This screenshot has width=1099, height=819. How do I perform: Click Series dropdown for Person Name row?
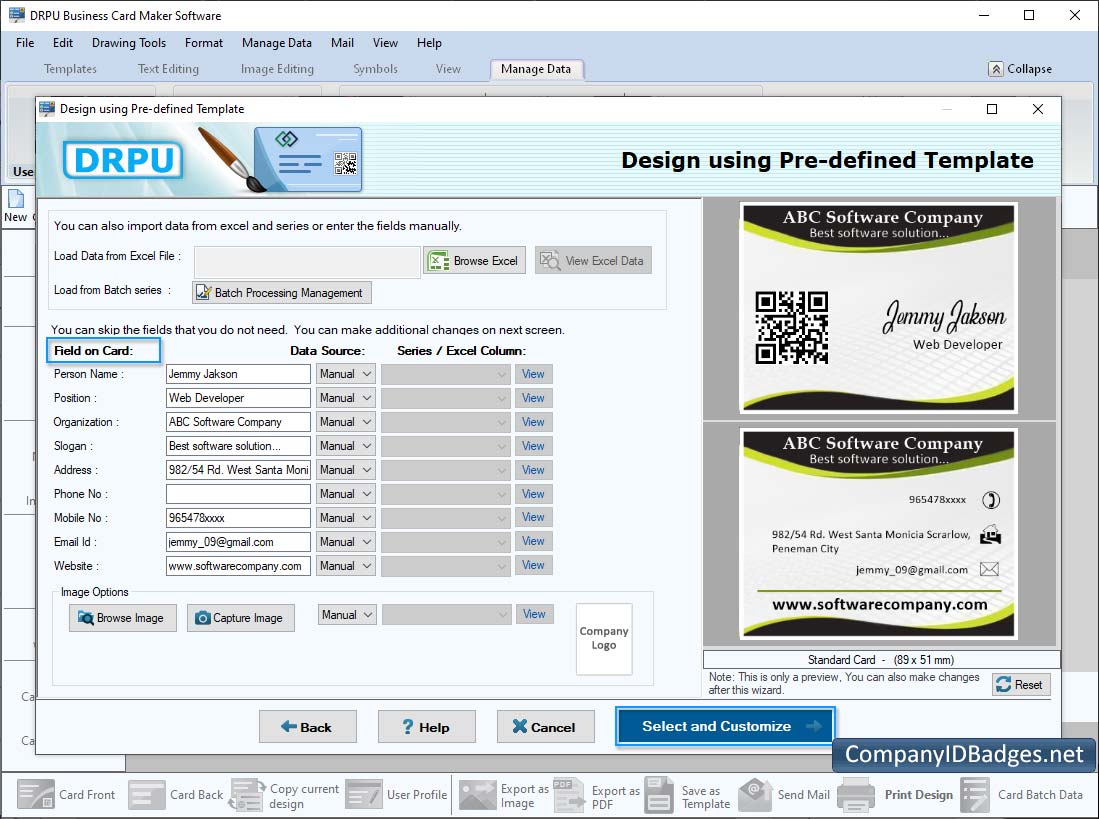point(446,374)
